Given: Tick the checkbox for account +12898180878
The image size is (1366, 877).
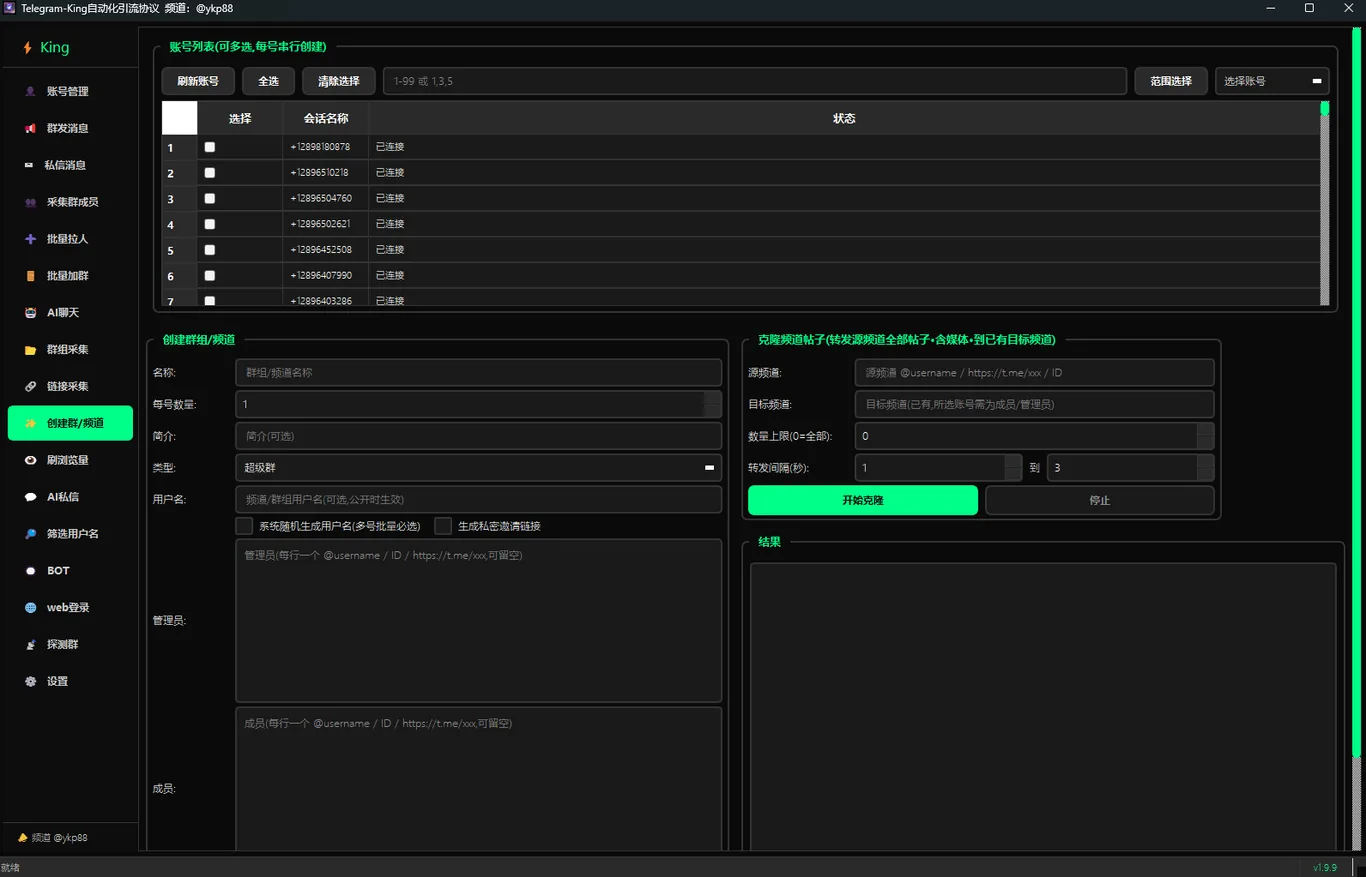Looking at the screenshot, I should pyautogui.click(x=209, y=147).
